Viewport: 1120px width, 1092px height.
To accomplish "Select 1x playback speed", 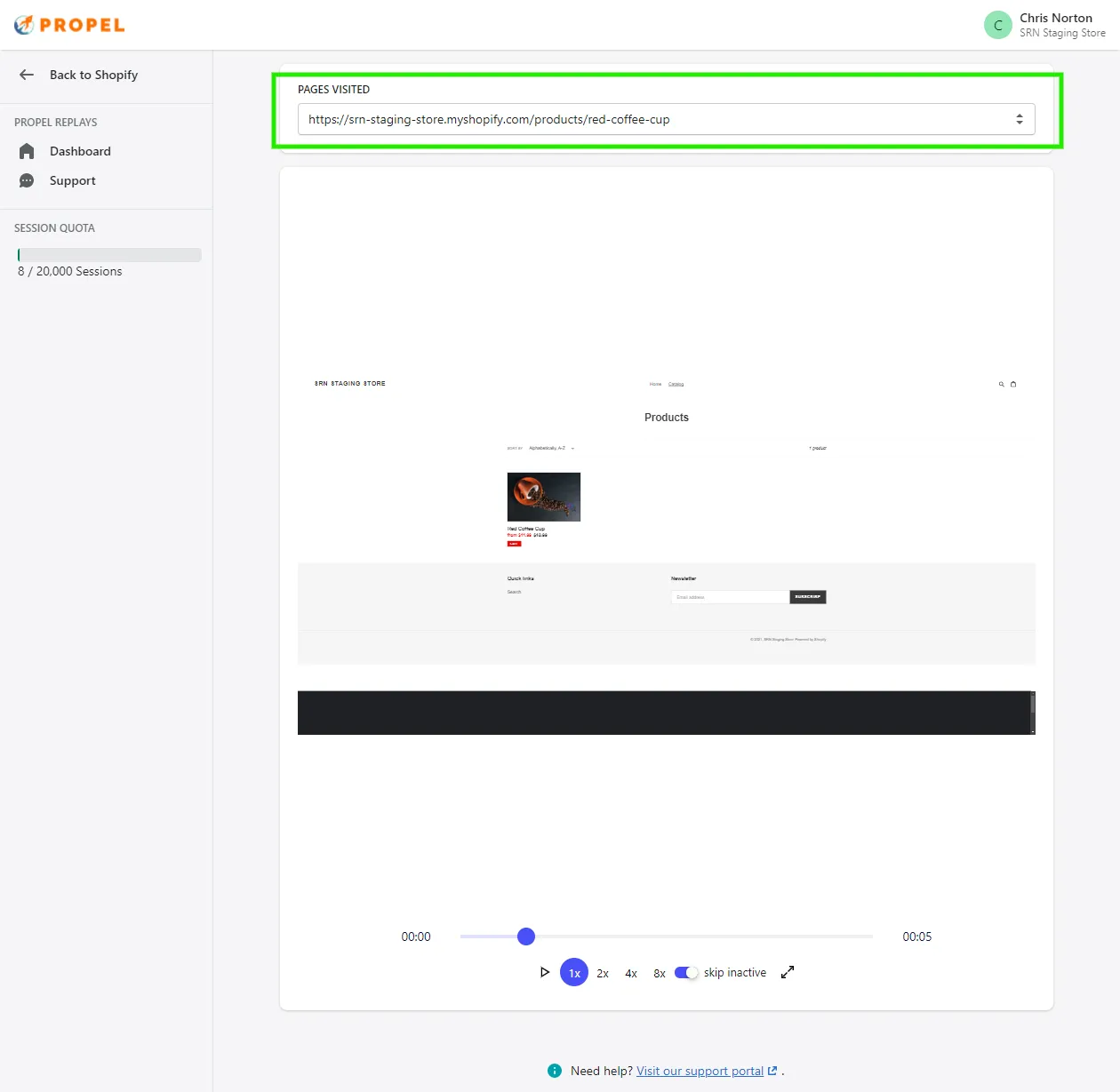I will [574, 973].
